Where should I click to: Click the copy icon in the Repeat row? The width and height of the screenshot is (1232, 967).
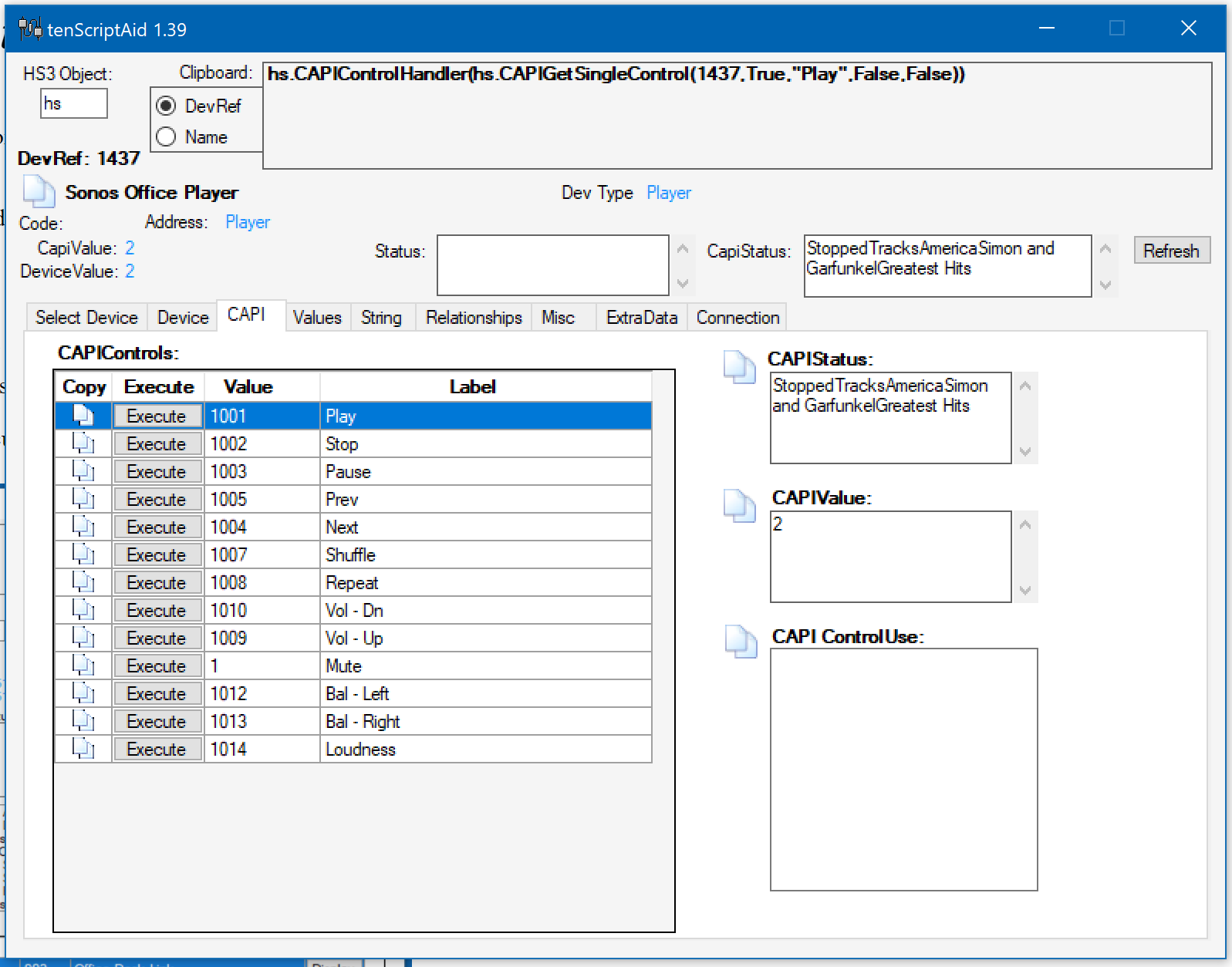(83, 583)
